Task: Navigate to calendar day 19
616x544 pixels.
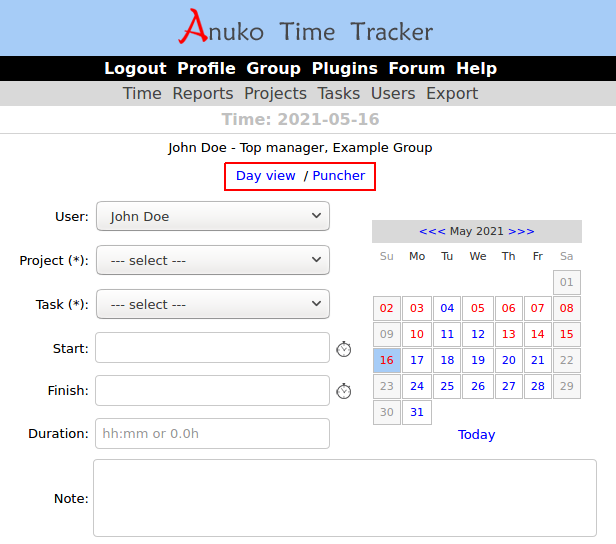Action: pos(478,360)
